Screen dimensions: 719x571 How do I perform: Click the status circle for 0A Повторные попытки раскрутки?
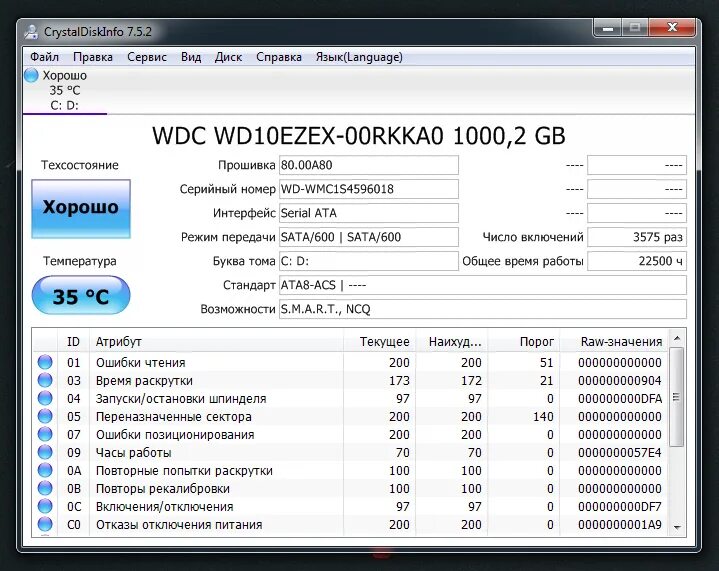45,470
